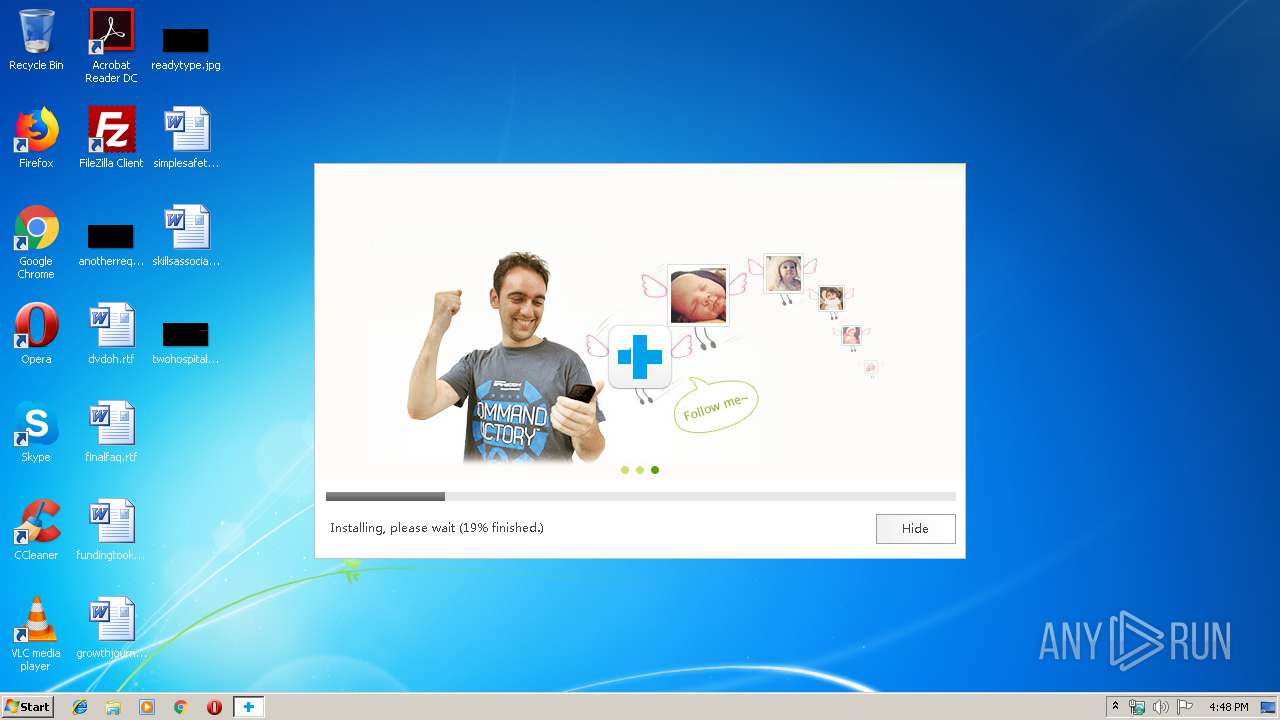Viewport: 1280px width, 720px height.
Task: Open the volume speaker tray icon
Action: 1161,707
